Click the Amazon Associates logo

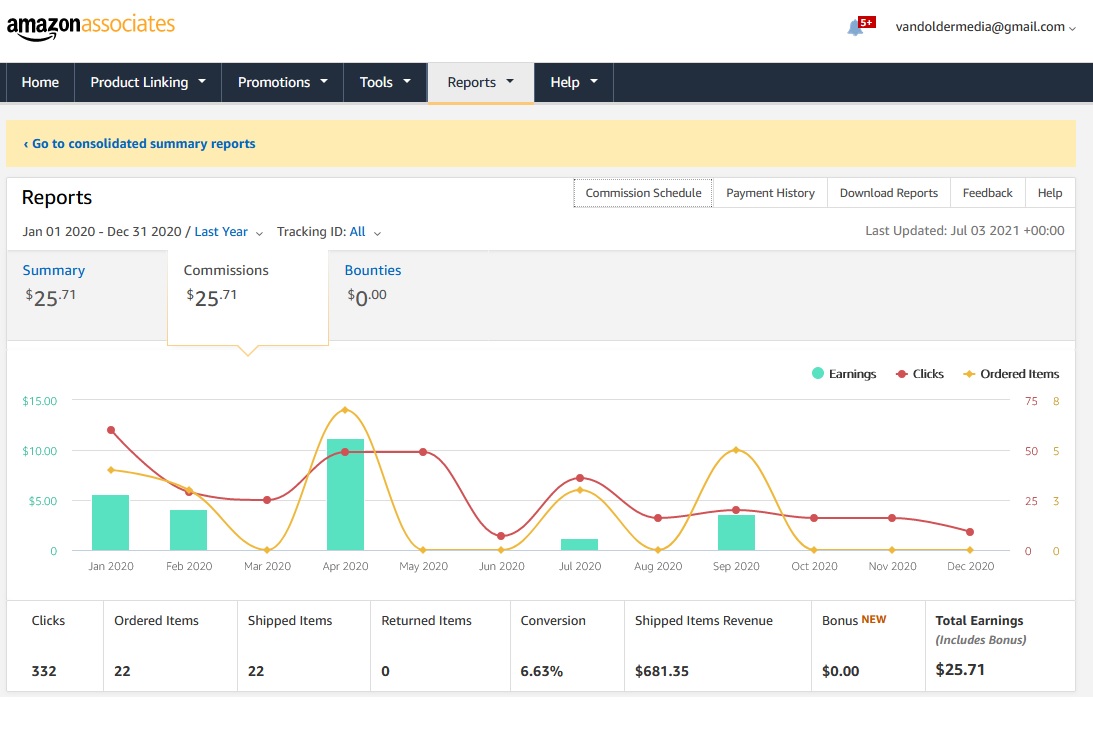(x=91, y=26)
